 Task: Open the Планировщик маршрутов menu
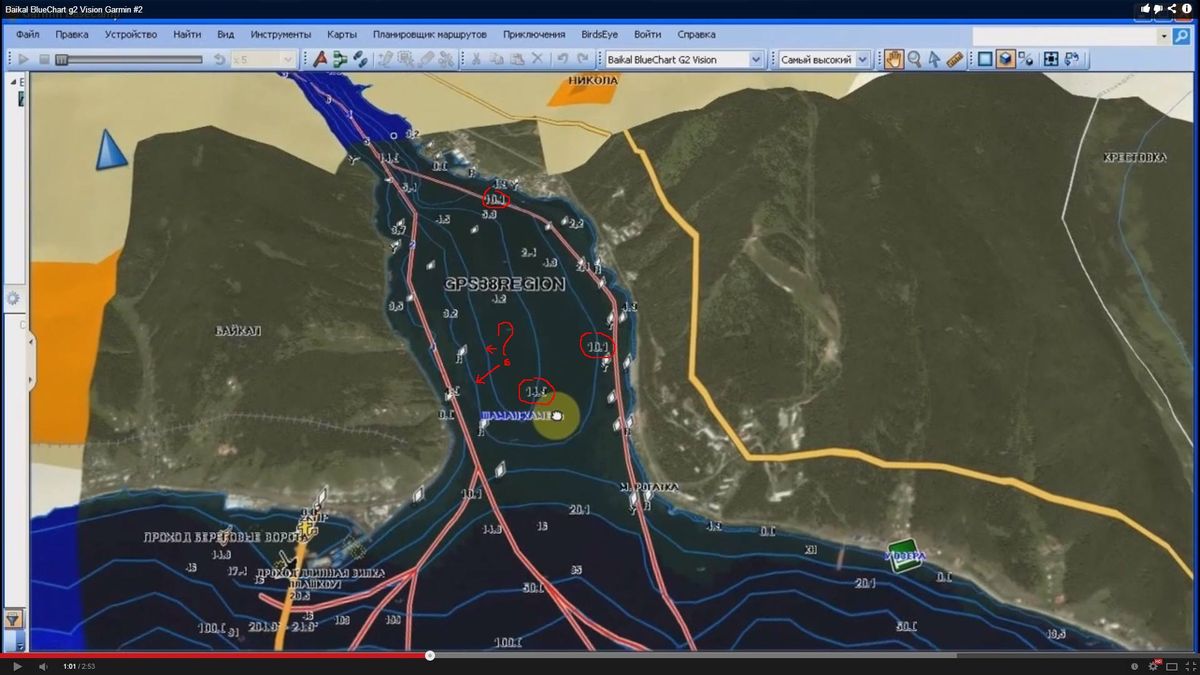(430, 34)
